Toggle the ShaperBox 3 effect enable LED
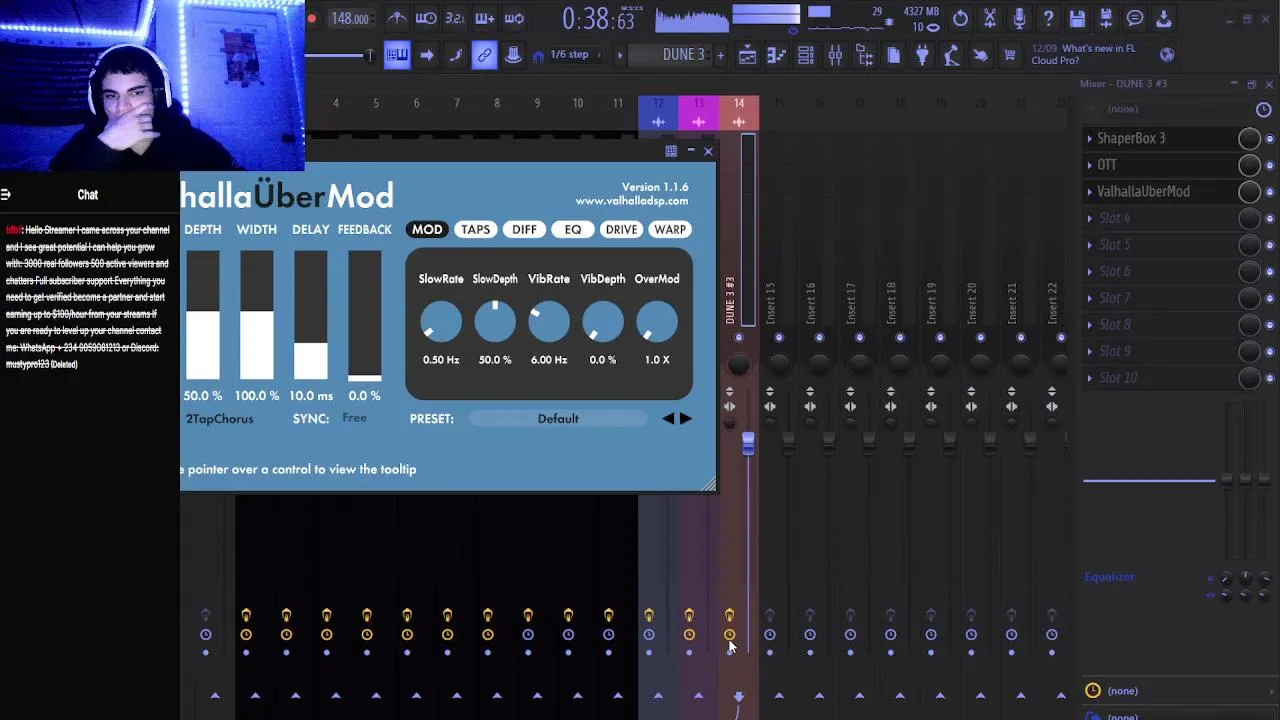This screenshot has width=1280, height=720. coord(1270,139)
